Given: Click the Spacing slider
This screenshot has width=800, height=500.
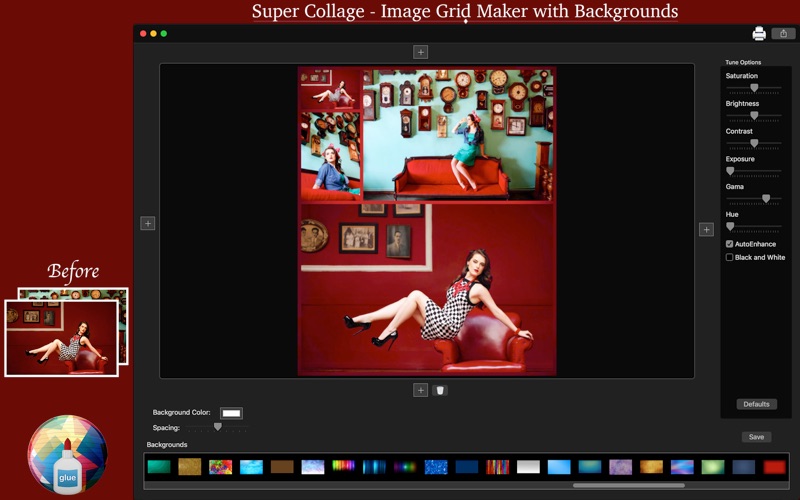Looking at the screenshot, I should (x=217, y=427).
